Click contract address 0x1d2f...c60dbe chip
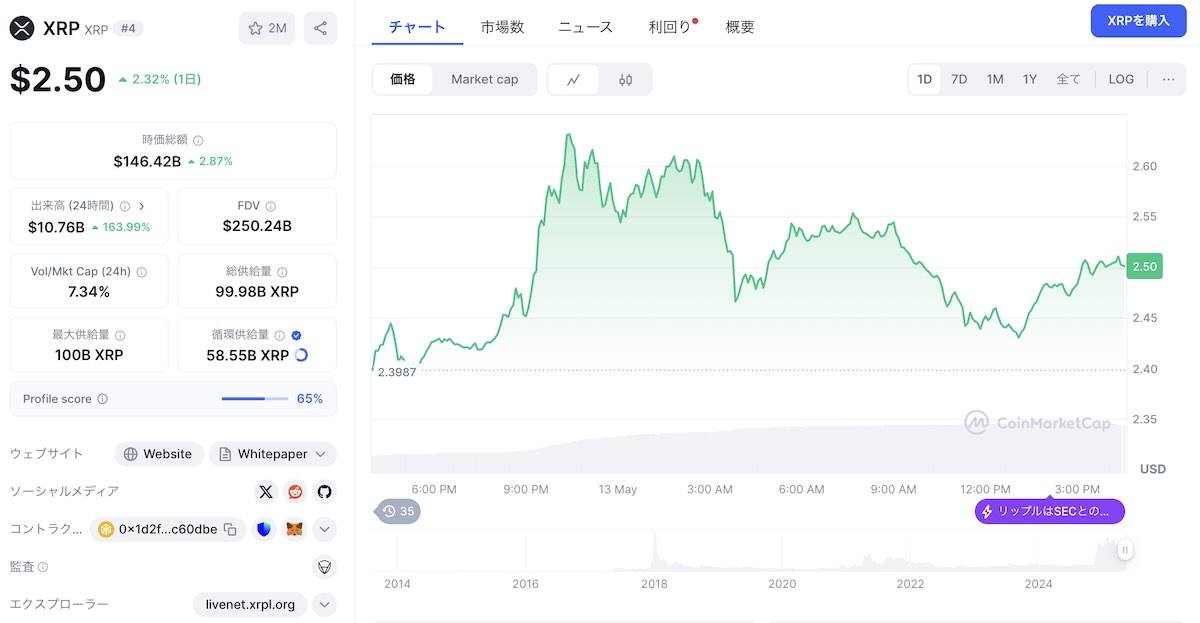 168,529
